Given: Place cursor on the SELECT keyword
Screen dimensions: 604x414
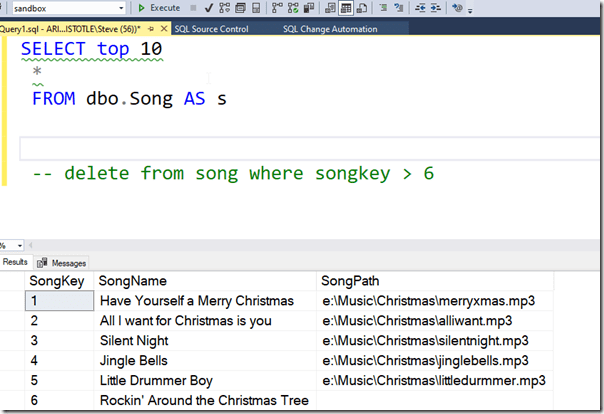Looking at the screenshot, I should (53, 49).
